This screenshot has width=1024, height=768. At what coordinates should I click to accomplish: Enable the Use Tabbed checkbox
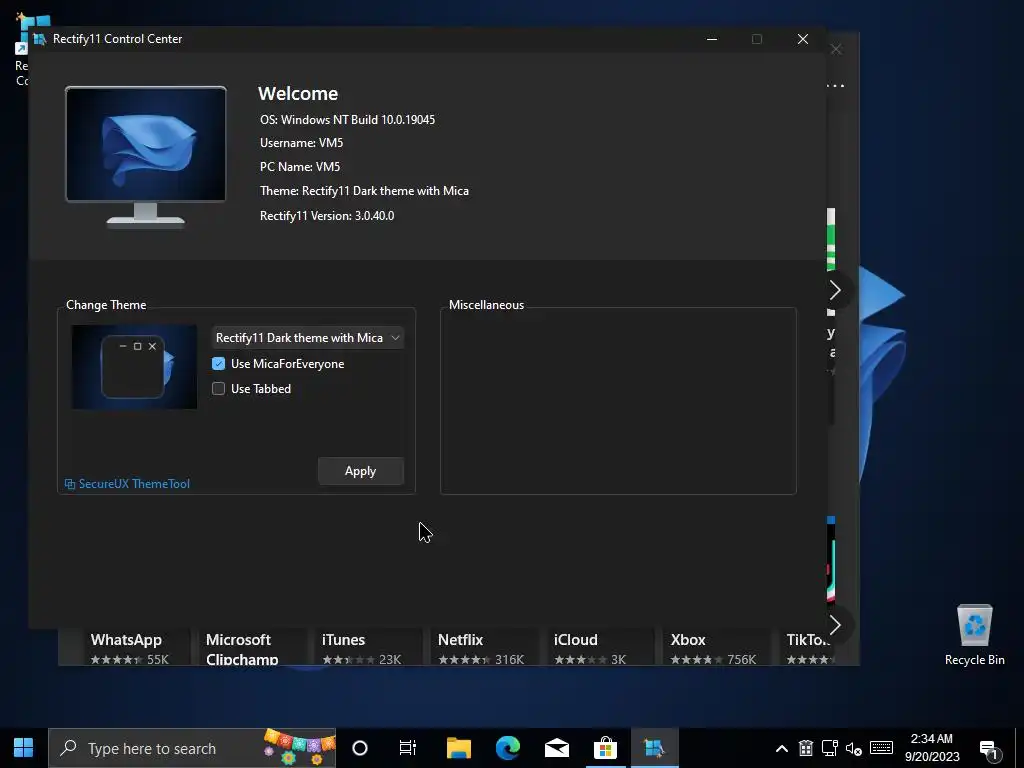[219, 389]
